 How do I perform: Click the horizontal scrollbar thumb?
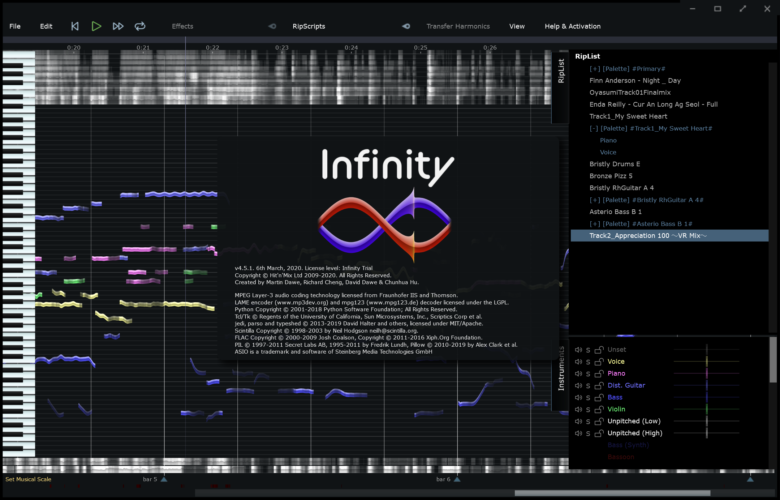click(x=612, y=494)
